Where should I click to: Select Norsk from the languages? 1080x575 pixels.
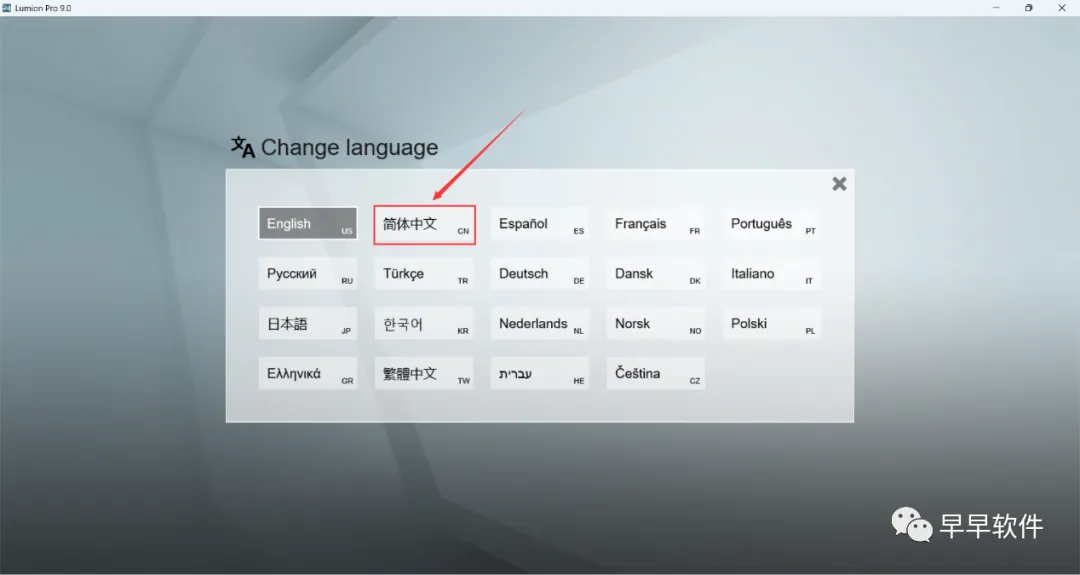[656, 324]
